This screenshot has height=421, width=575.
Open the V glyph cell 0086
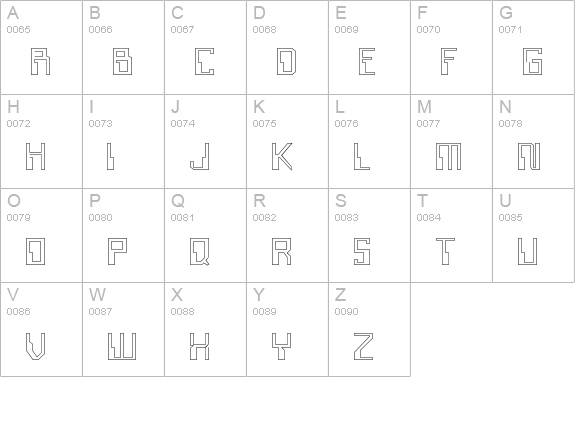click(x=41, y=329)
